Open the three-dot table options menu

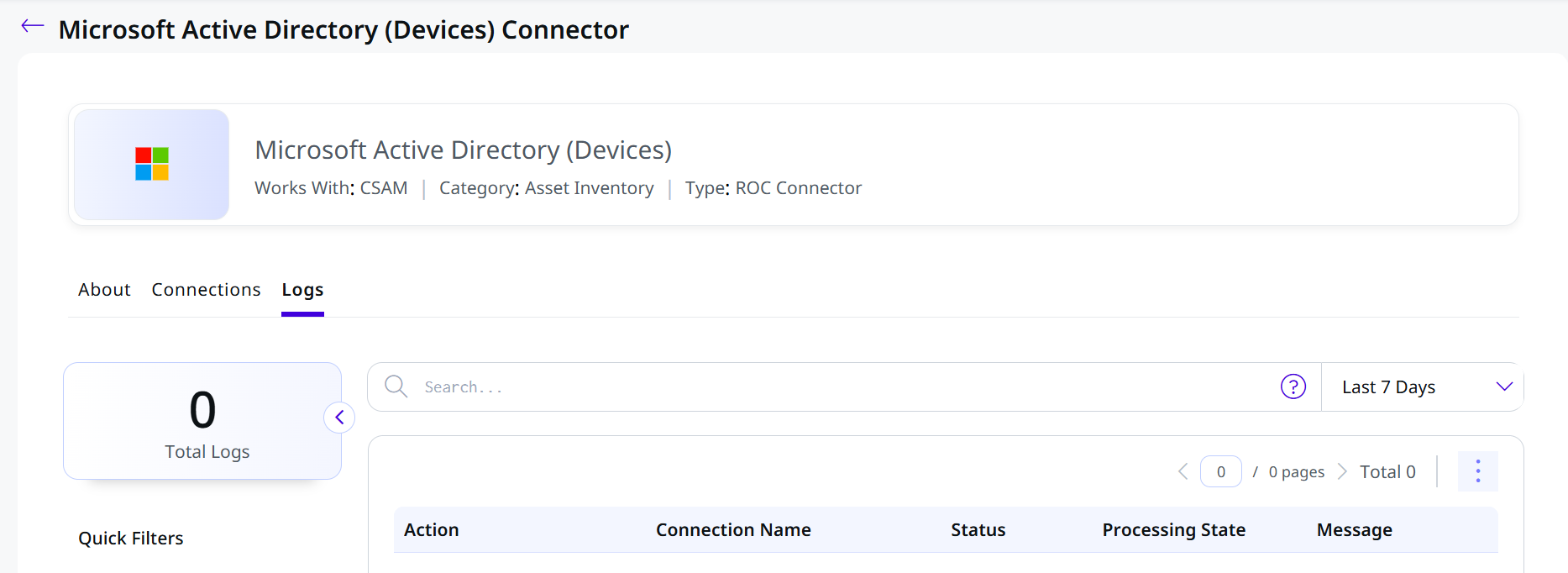point(1477,471)
